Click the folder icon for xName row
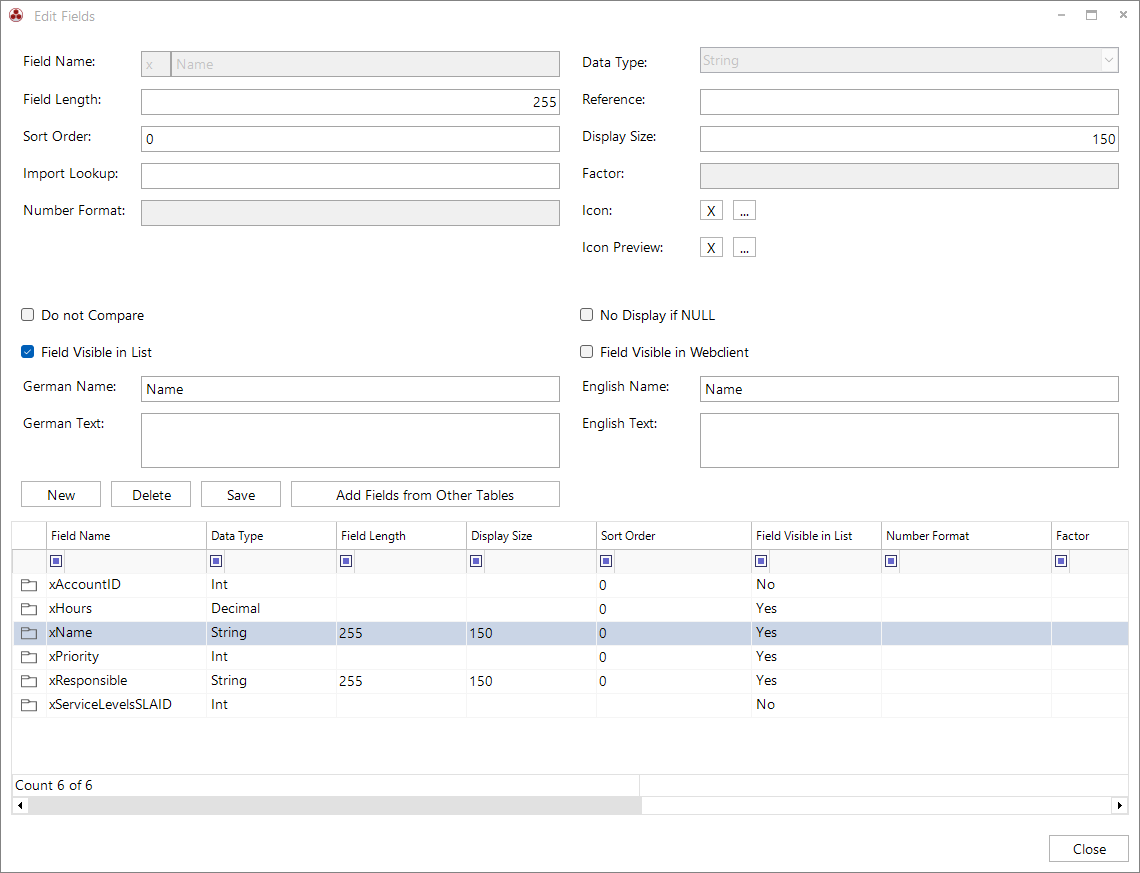Screen dimensions: 1140x873 pos(29,633)
